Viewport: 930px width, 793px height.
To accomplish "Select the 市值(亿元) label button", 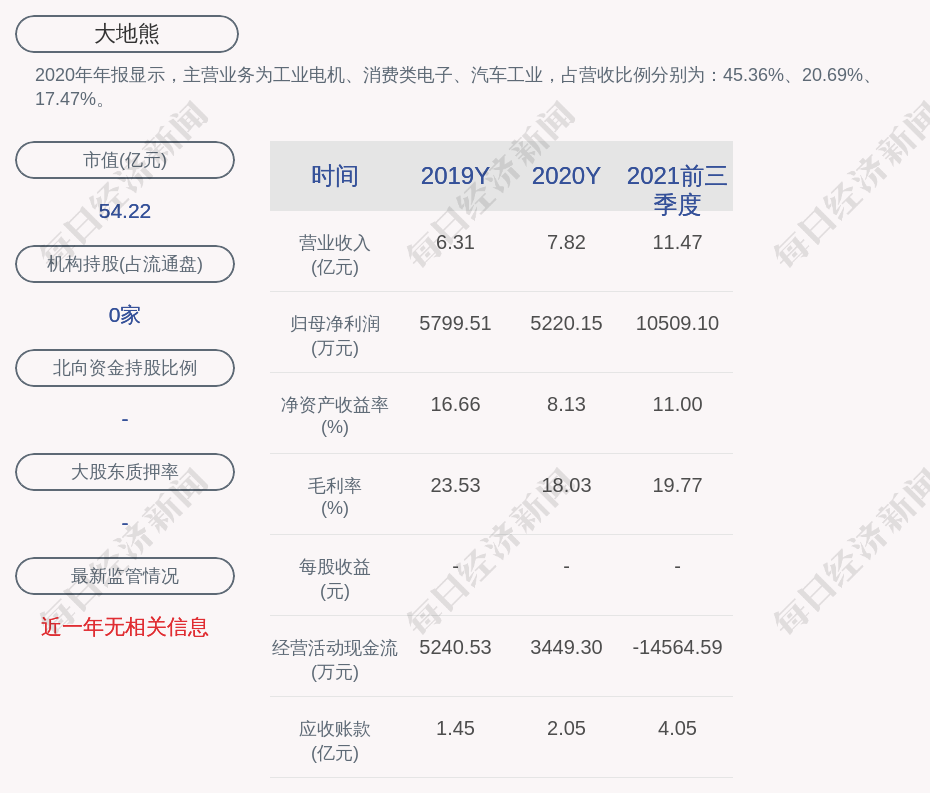I will coord(125,160).
